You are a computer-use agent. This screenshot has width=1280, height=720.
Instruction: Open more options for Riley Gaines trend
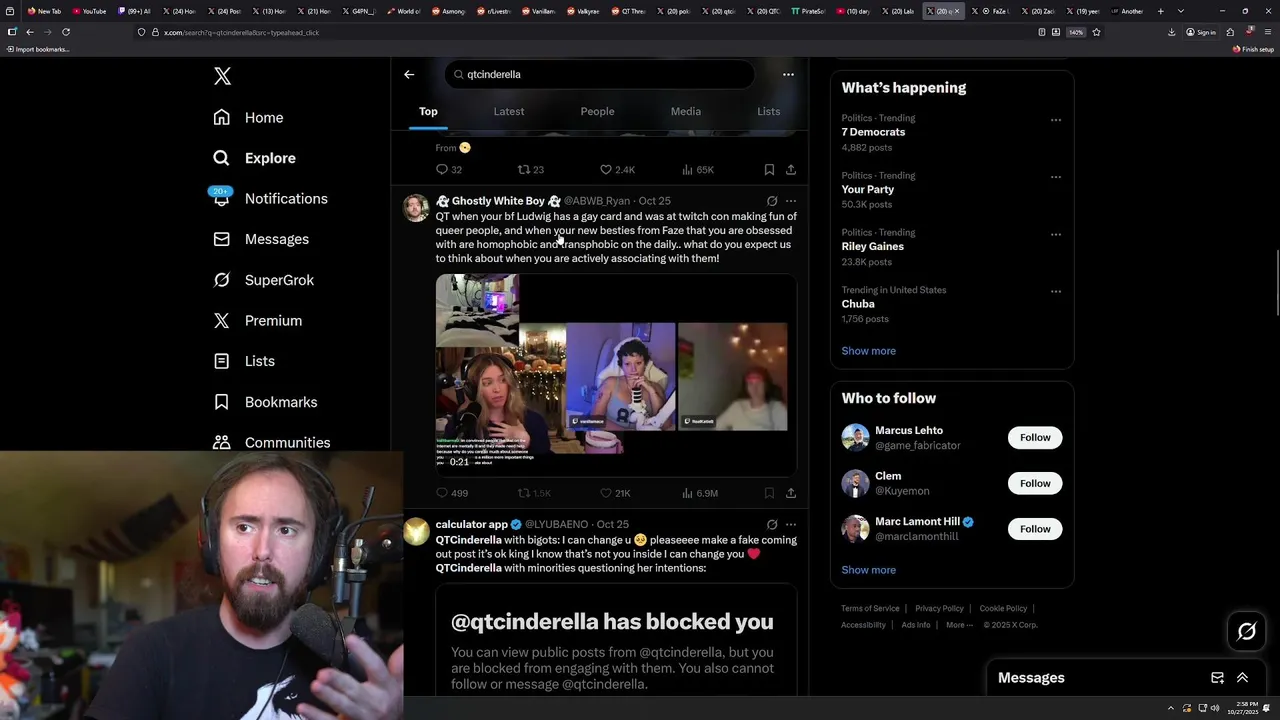[1055, 234]
